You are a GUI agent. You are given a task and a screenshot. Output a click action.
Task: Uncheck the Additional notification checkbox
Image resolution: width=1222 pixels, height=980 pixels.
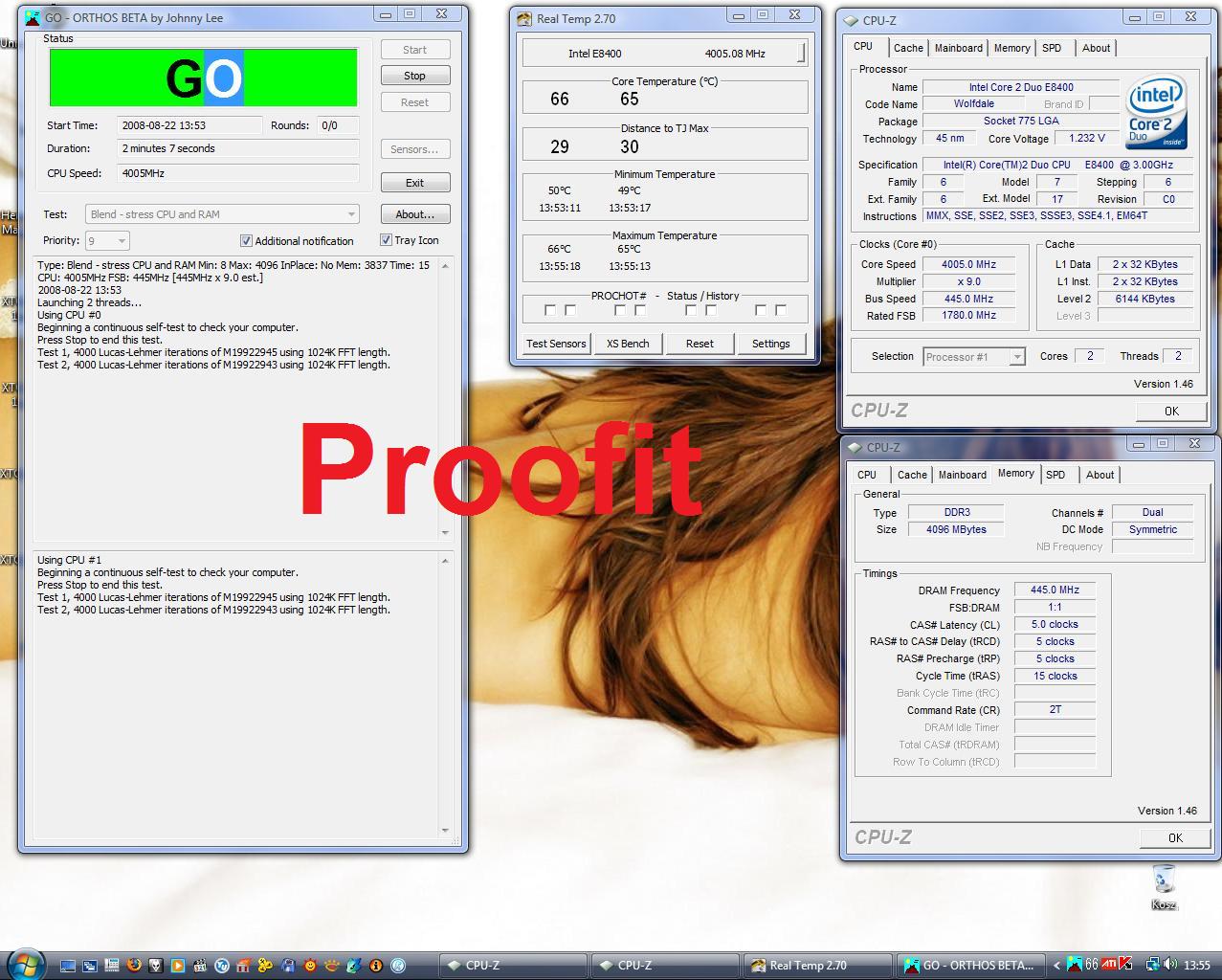click(246, 241)
